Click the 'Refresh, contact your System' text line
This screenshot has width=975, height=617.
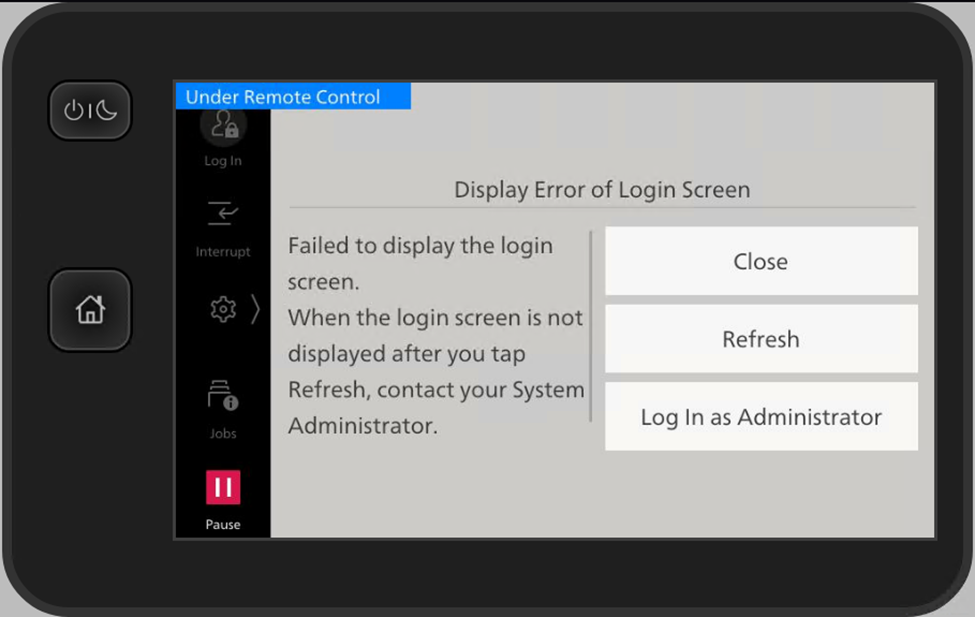[x=435, y=390]
